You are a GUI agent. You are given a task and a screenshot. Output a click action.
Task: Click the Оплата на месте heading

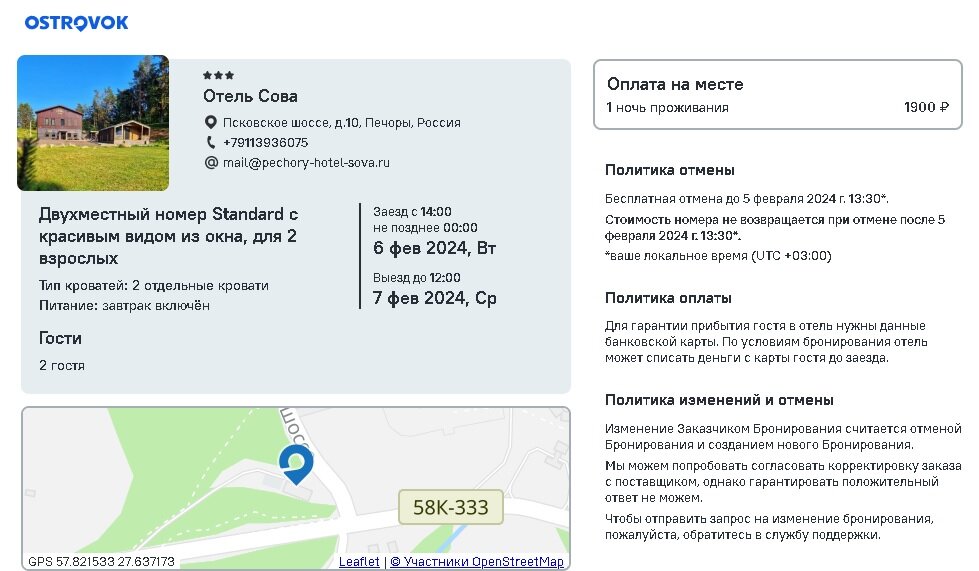pos(675,84)
